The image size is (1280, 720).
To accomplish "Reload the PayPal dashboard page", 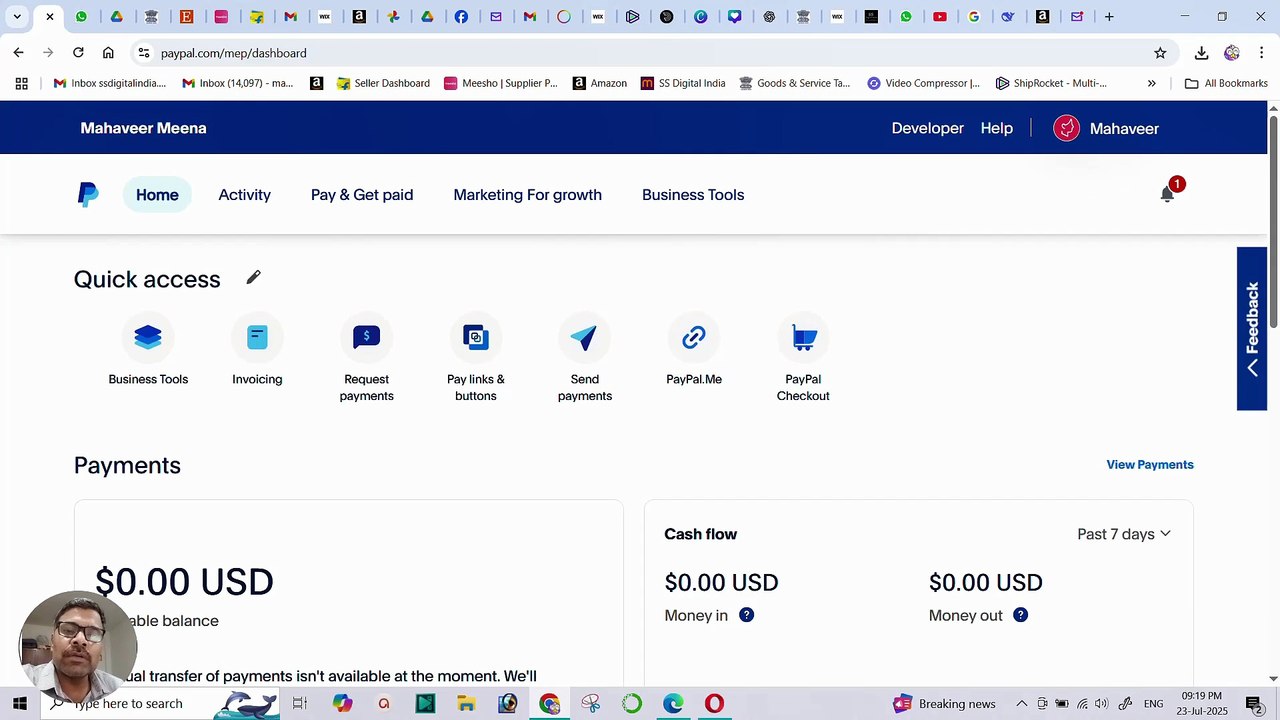I will click(x=78, y=53).
